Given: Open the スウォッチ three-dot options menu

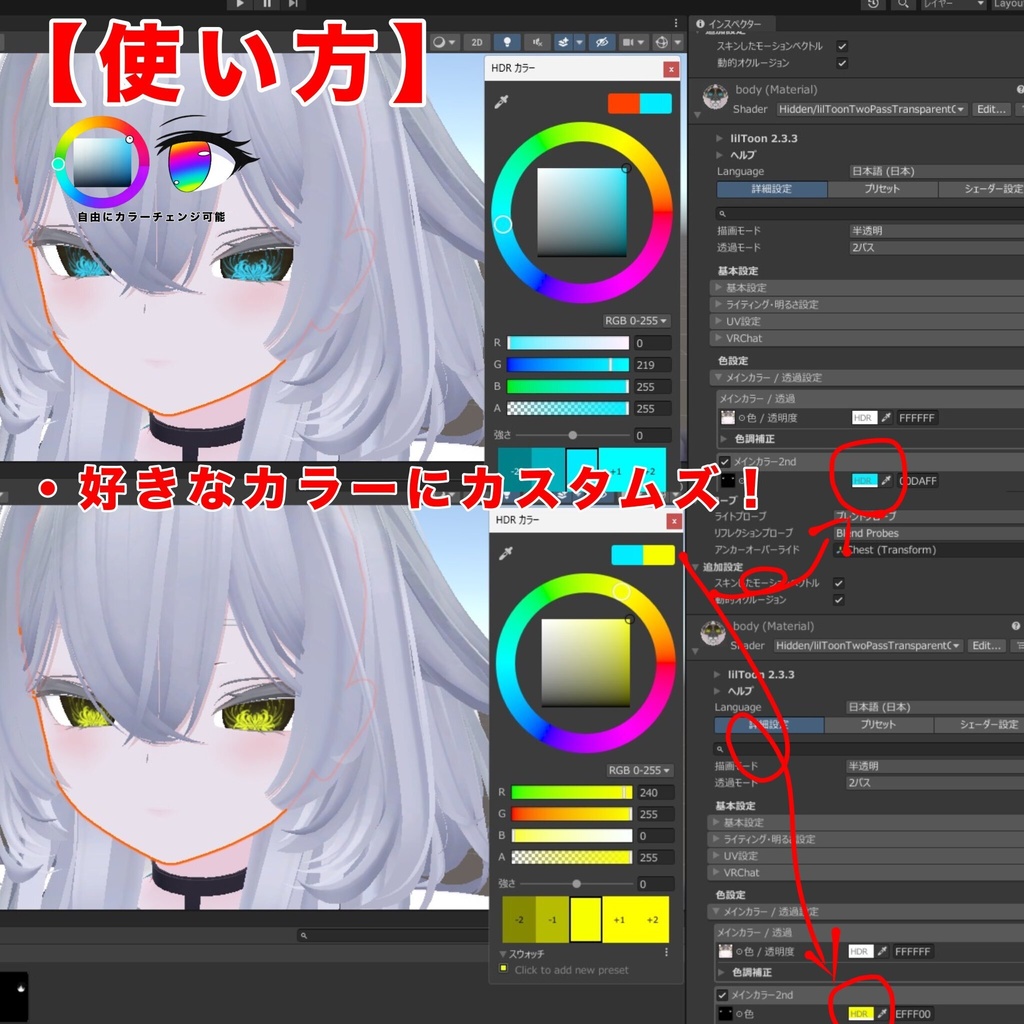Looking at the screenshot, I should 666,953.
